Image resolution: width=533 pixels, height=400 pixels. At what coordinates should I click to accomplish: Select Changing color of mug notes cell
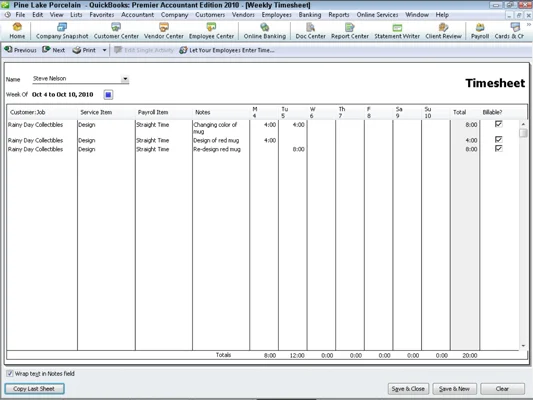pos(221,128)
